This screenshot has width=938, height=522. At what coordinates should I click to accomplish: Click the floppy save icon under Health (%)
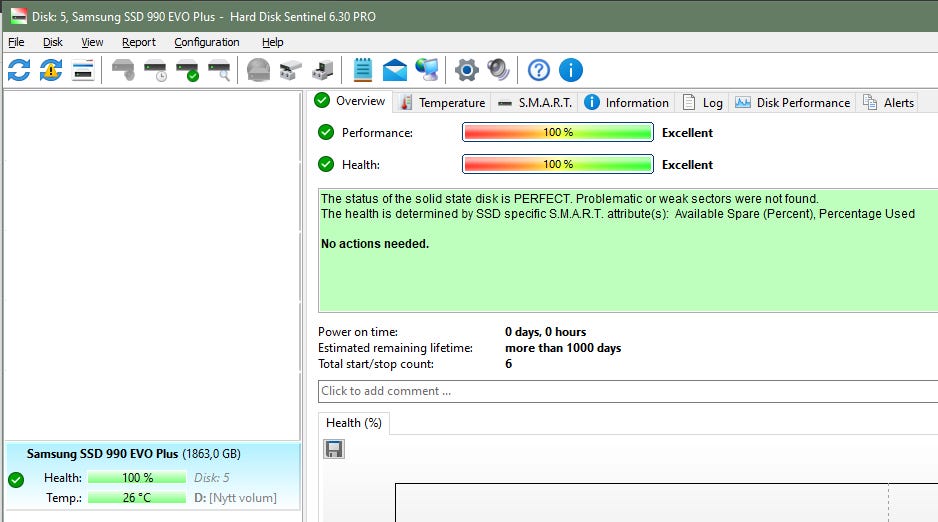click(334, 449)
